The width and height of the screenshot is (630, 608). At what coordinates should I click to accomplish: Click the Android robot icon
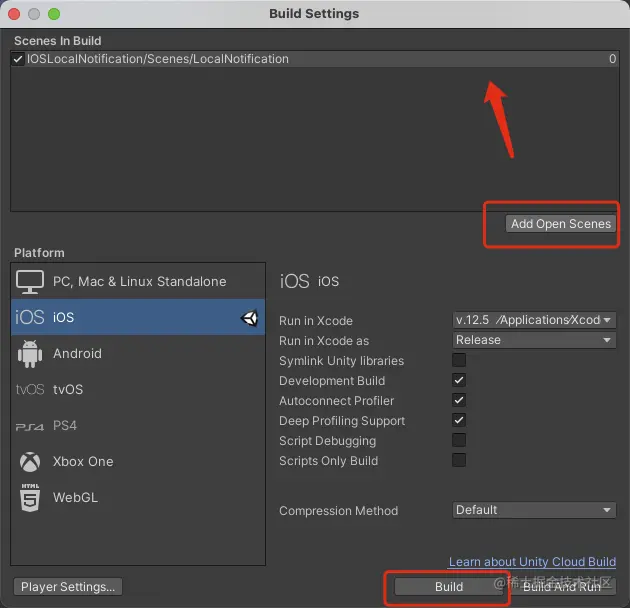tap(30, 354)
